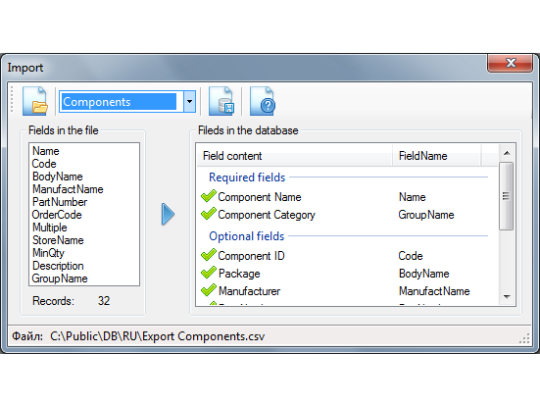The height and width of the screenshot is (405, 540).
Task: Click inside the Components combo box text
Action: coord(119,102)
